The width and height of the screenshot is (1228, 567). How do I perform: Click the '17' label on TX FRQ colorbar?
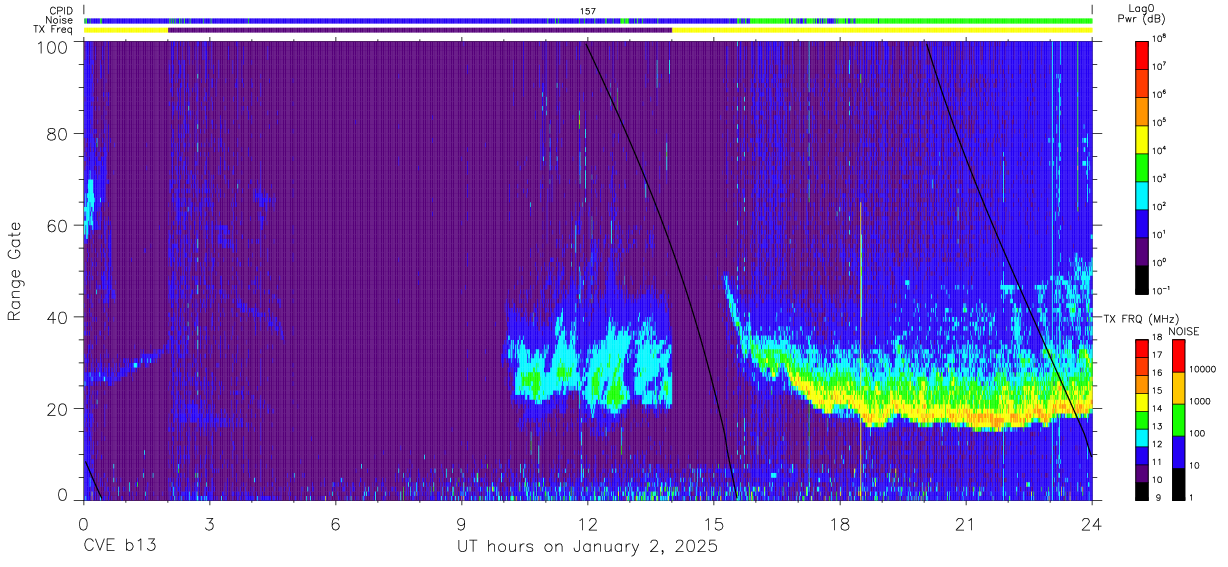(1159, 355)
